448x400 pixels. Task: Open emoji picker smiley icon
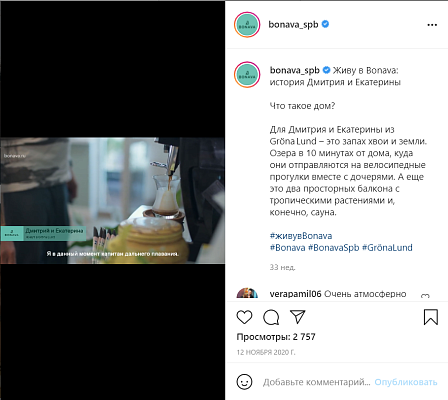tap(244, 382)
